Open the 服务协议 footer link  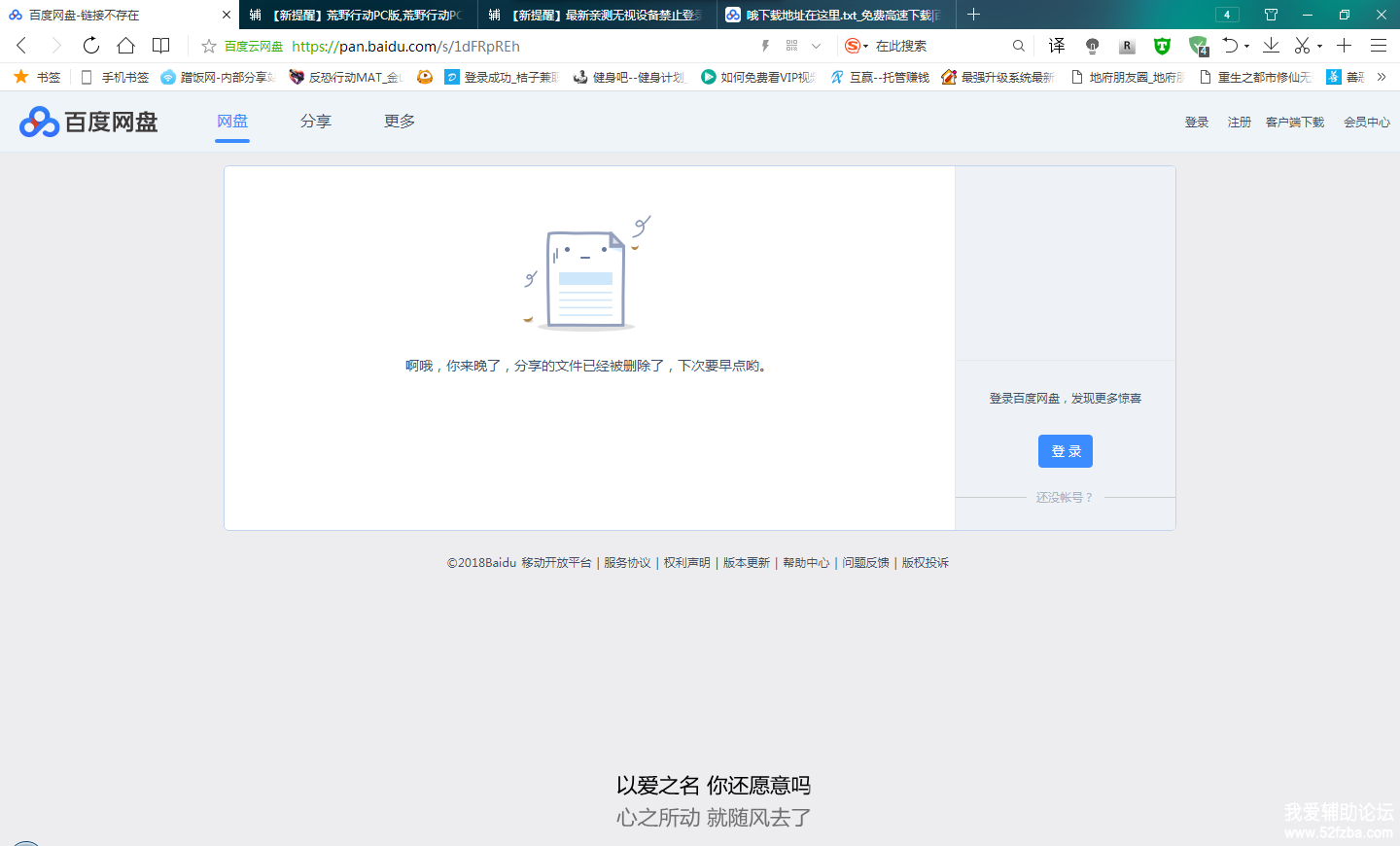[x=627, y=563]
